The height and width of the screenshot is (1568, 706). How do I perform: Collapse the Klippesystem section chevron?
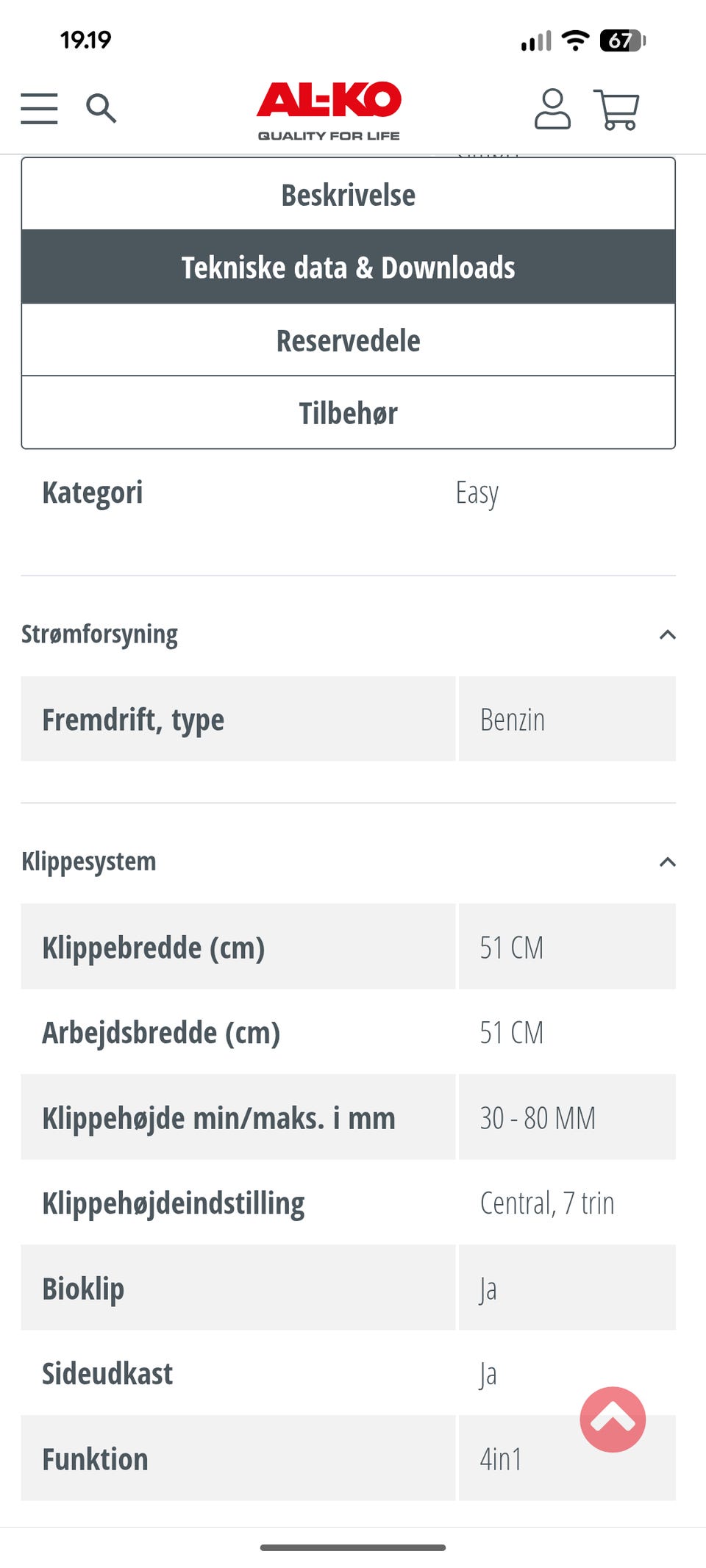coord(667,862)
